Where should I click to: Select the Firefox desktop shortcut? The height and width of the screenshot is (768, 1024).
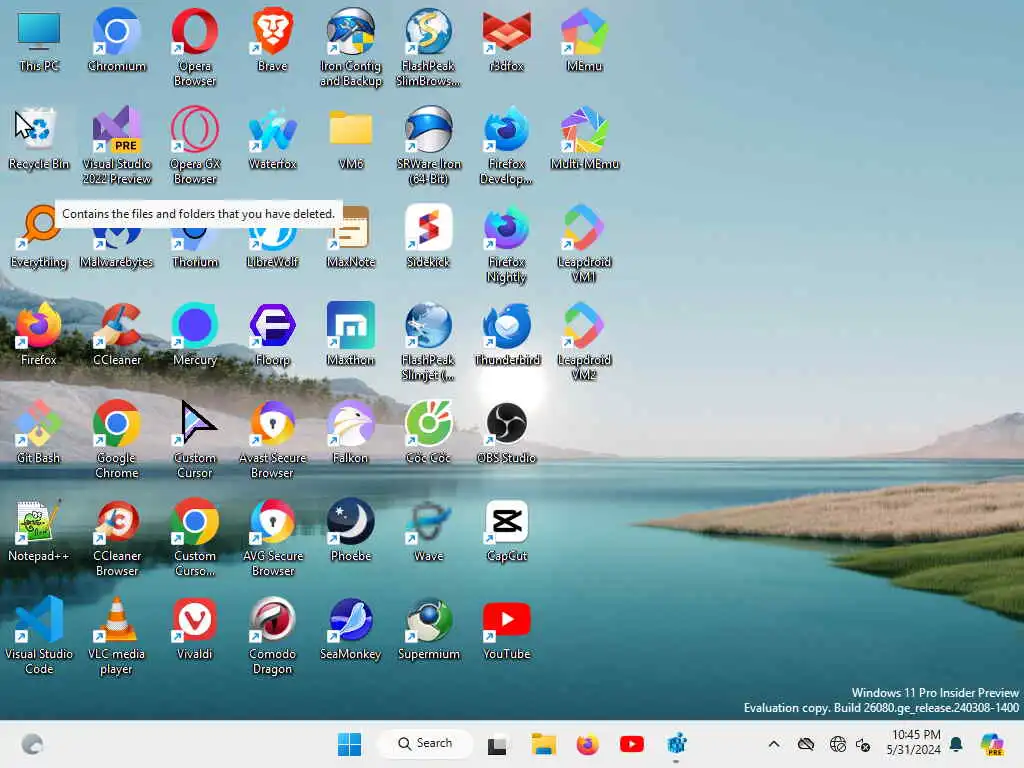(x=39, y=334)
